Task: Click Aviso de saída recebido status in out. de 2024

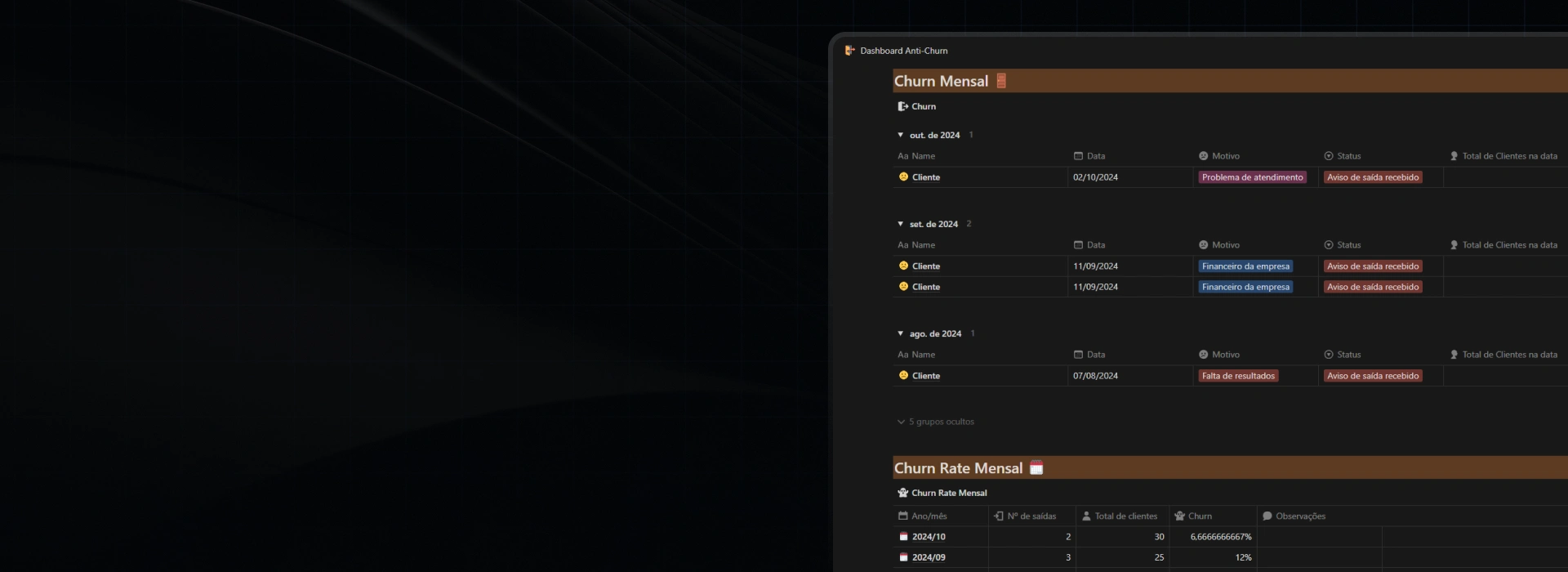Action: [1373, 177]
